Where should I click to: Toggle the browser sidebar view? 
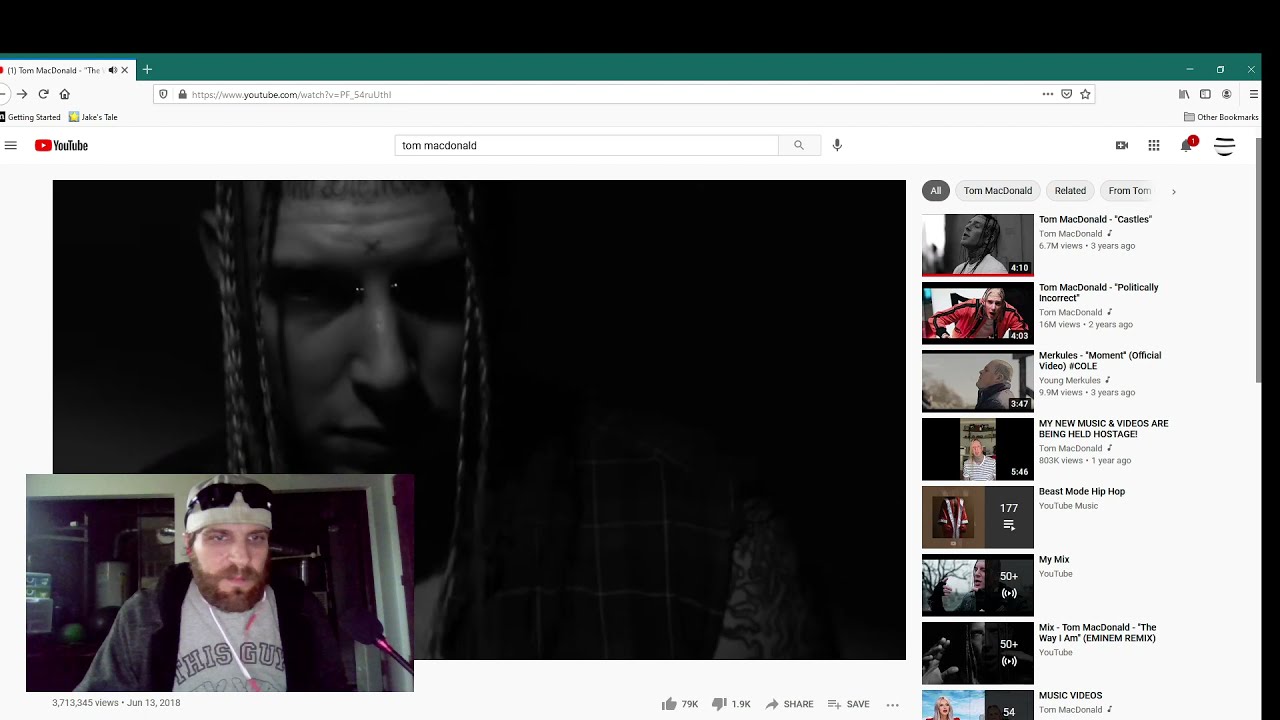coord(1205,94)
